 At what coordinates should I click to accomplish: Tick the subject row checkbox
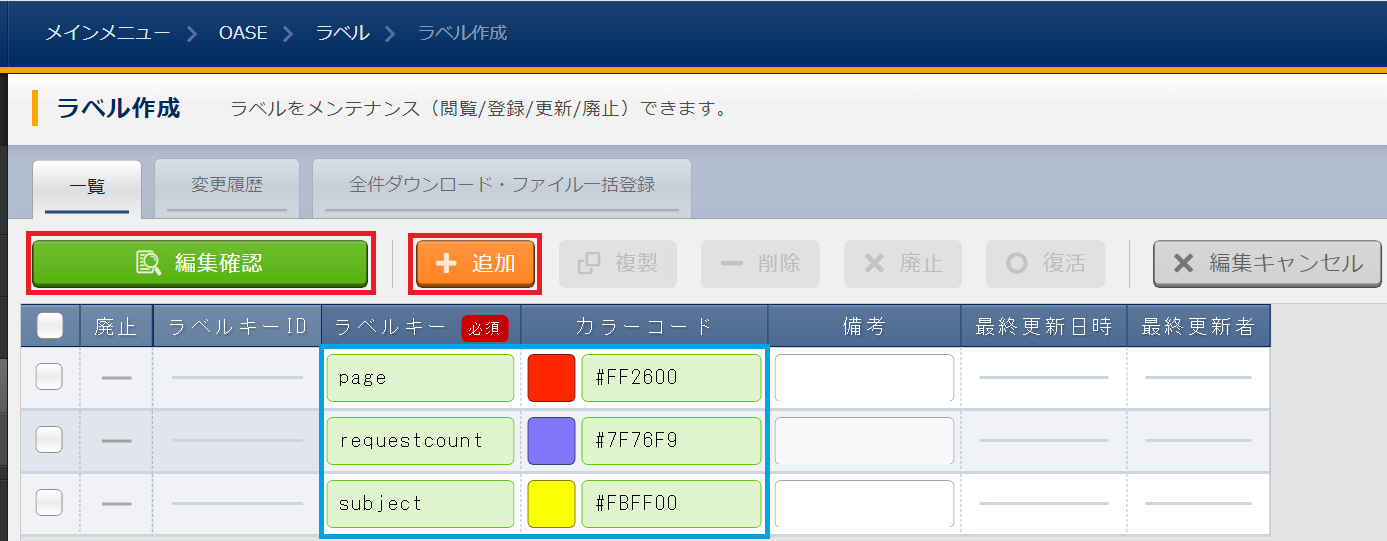click(x=49, y=503)
